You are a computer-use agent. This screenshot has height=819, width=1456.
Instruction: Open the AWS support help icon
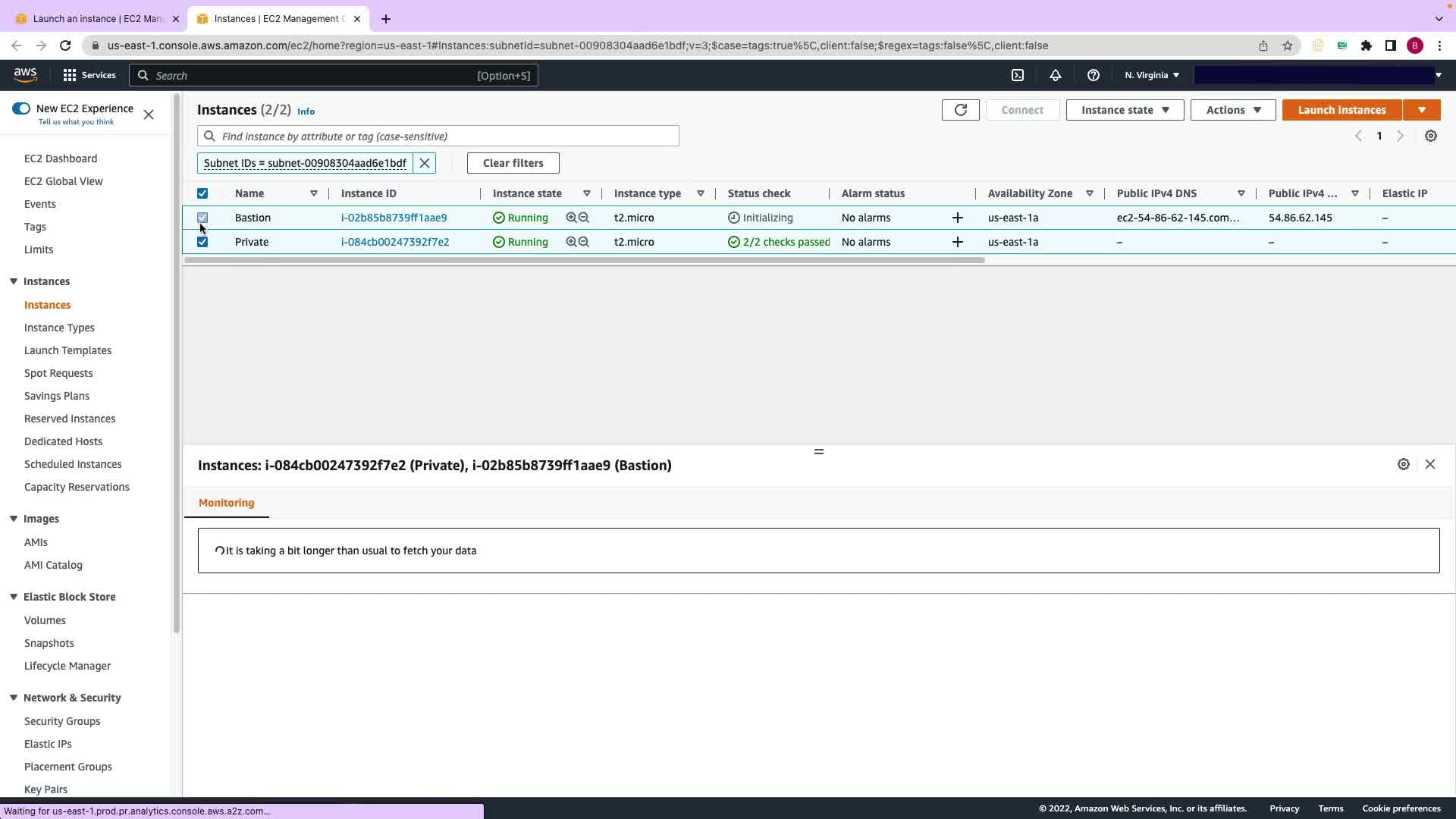click(1093, 75)
